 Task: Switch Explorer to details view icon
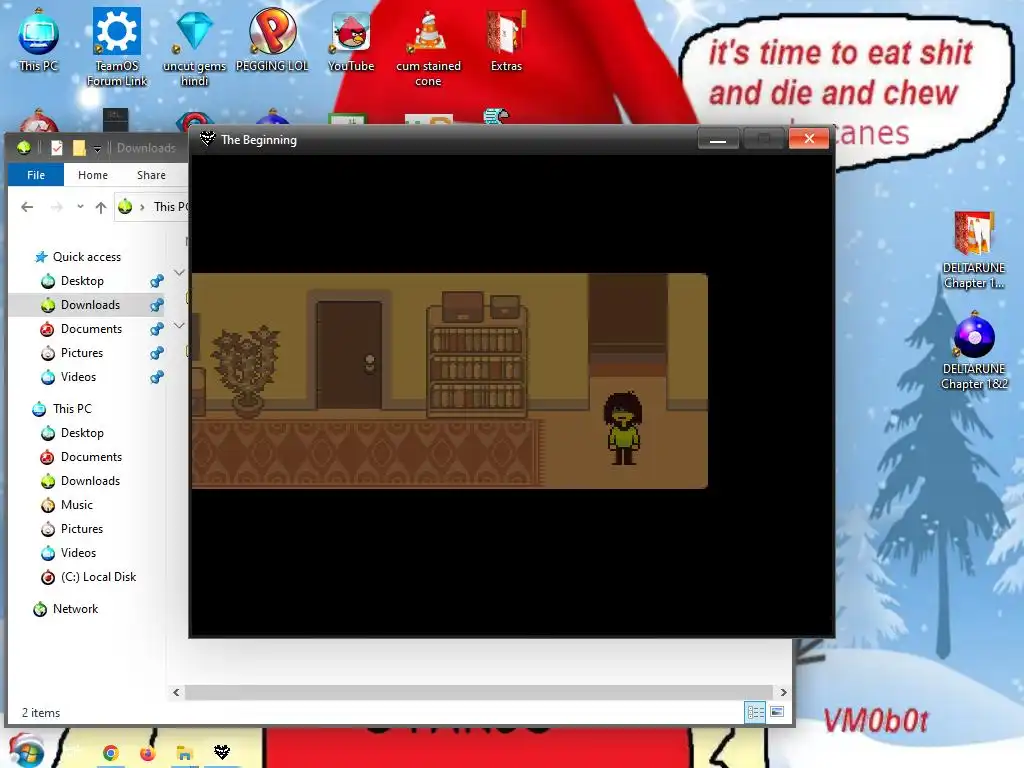pos(756,712)
